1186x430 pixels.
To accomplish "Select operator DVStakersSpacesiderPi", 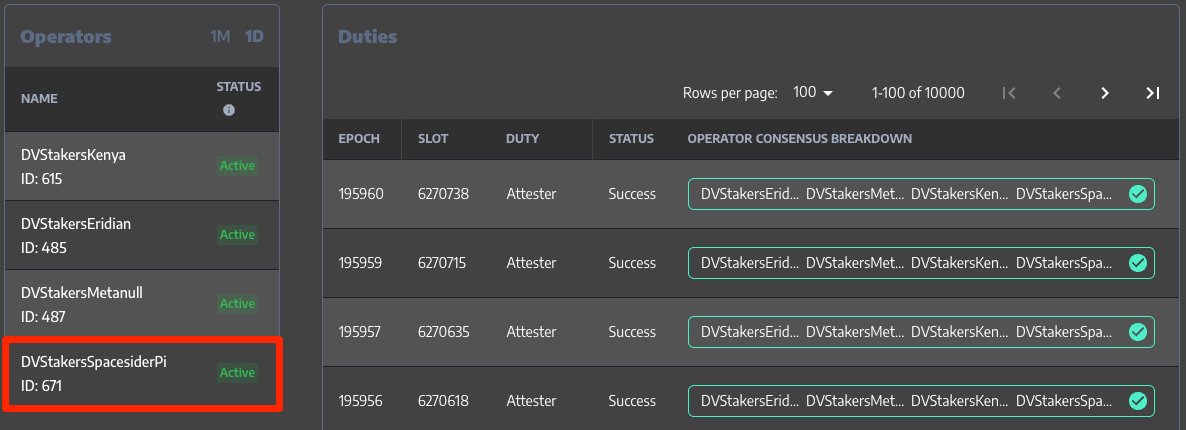I will [x=142, y=373].
